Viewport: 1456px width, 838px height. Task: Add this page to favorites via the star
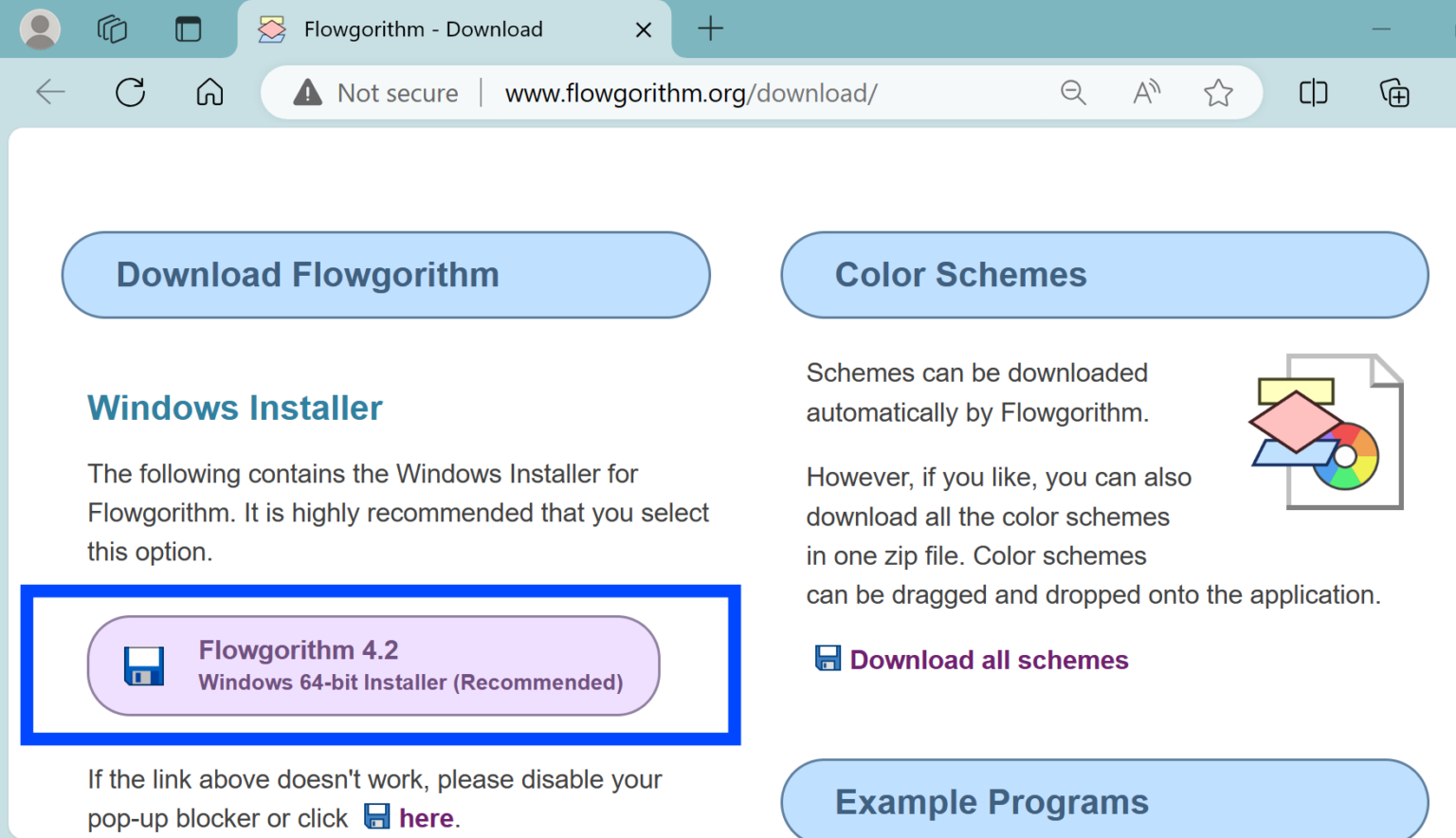point(1218,92)
